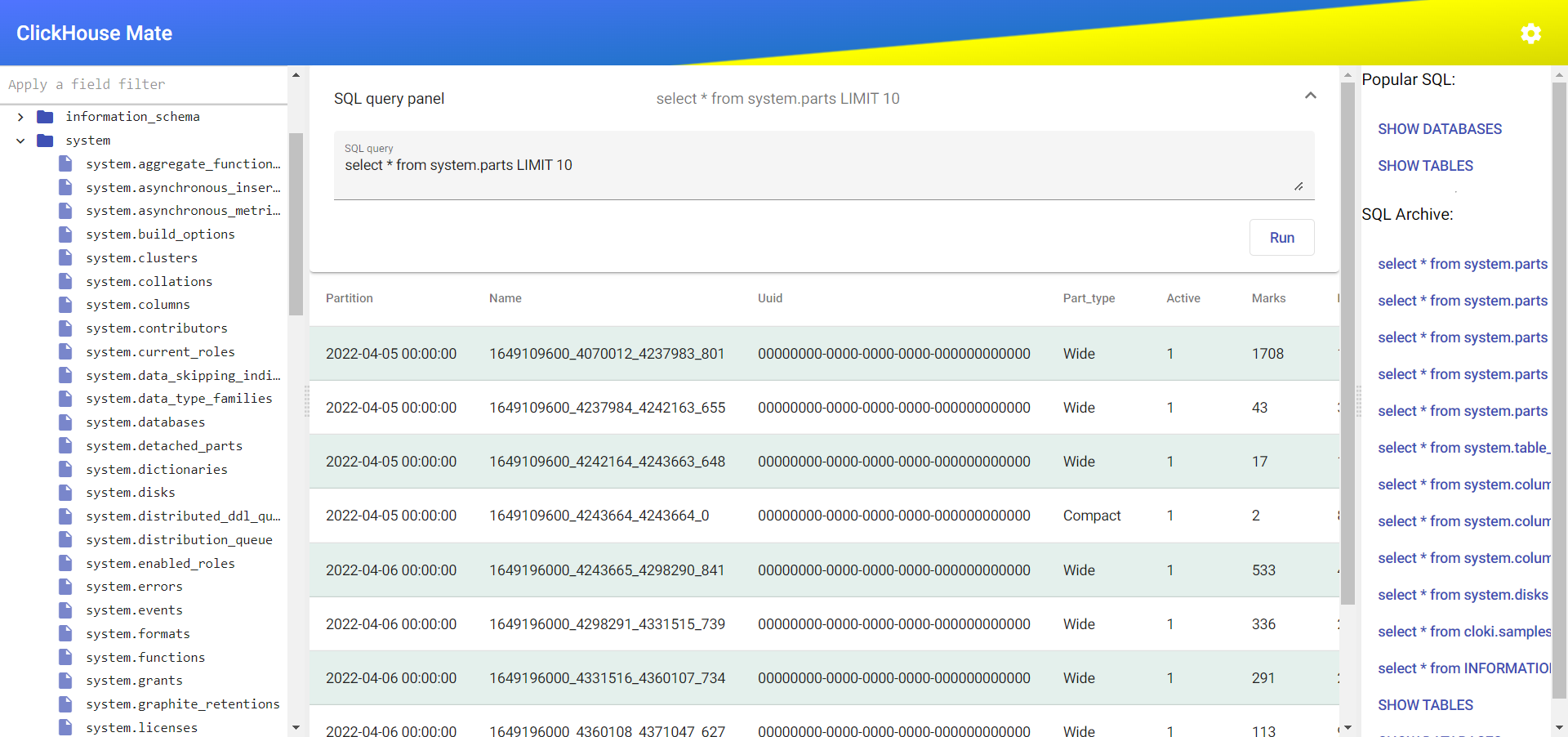1568x737 pixels.
Task: Click file icon next to system.data_skipping_indi…
Action: (x=65, y=375)
